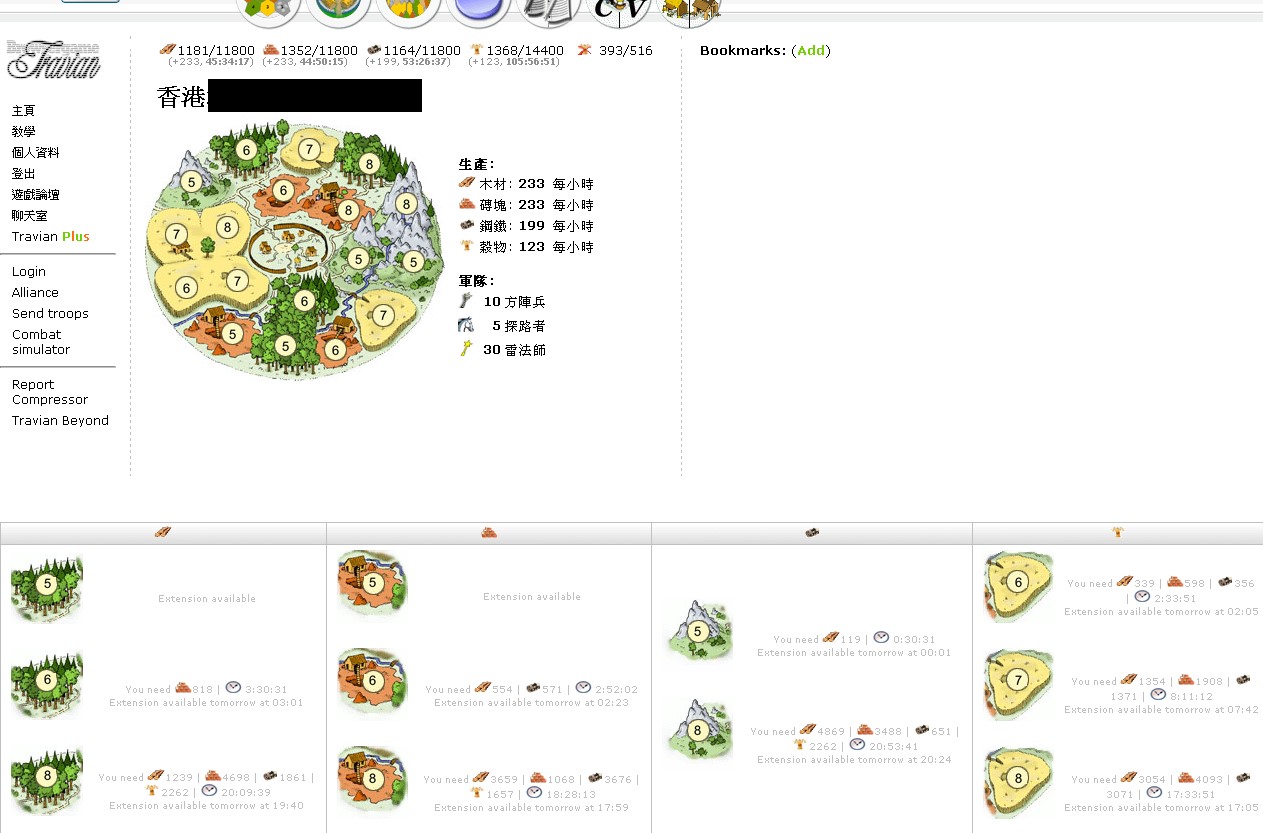Select level 8 clay pit thumbnail
This screenshot has width=1263, height=833.
(373, 778)
